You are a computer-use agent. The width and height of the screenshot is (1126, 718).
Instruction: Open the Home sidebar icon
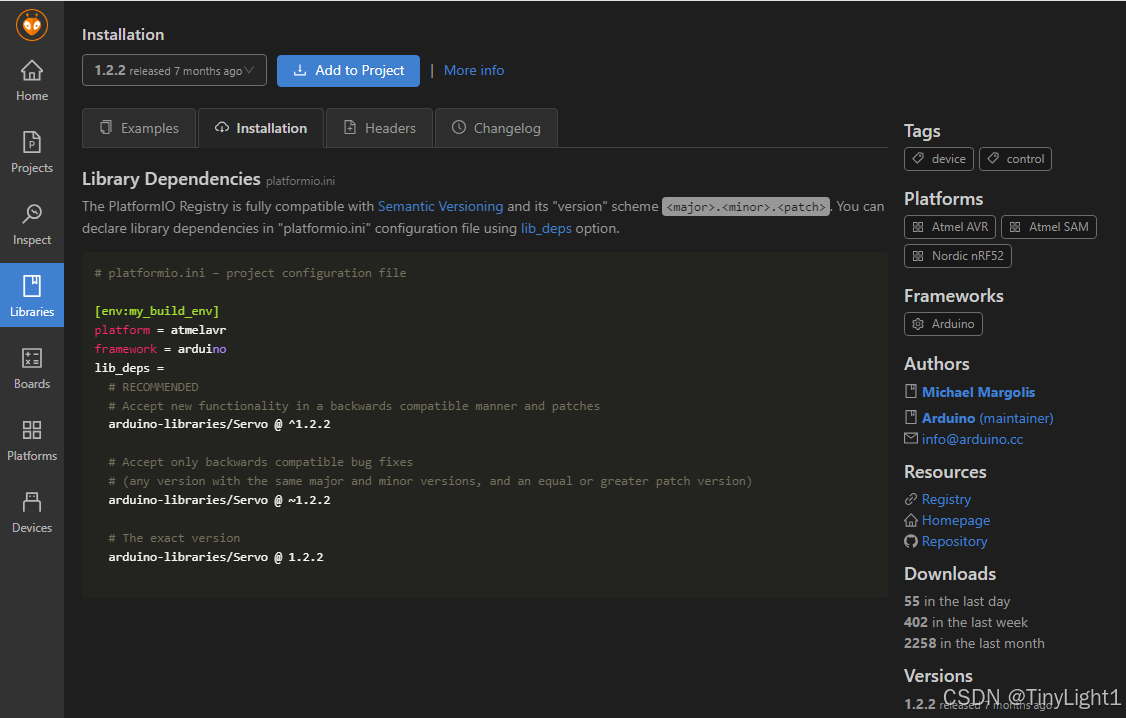[32, 81]
